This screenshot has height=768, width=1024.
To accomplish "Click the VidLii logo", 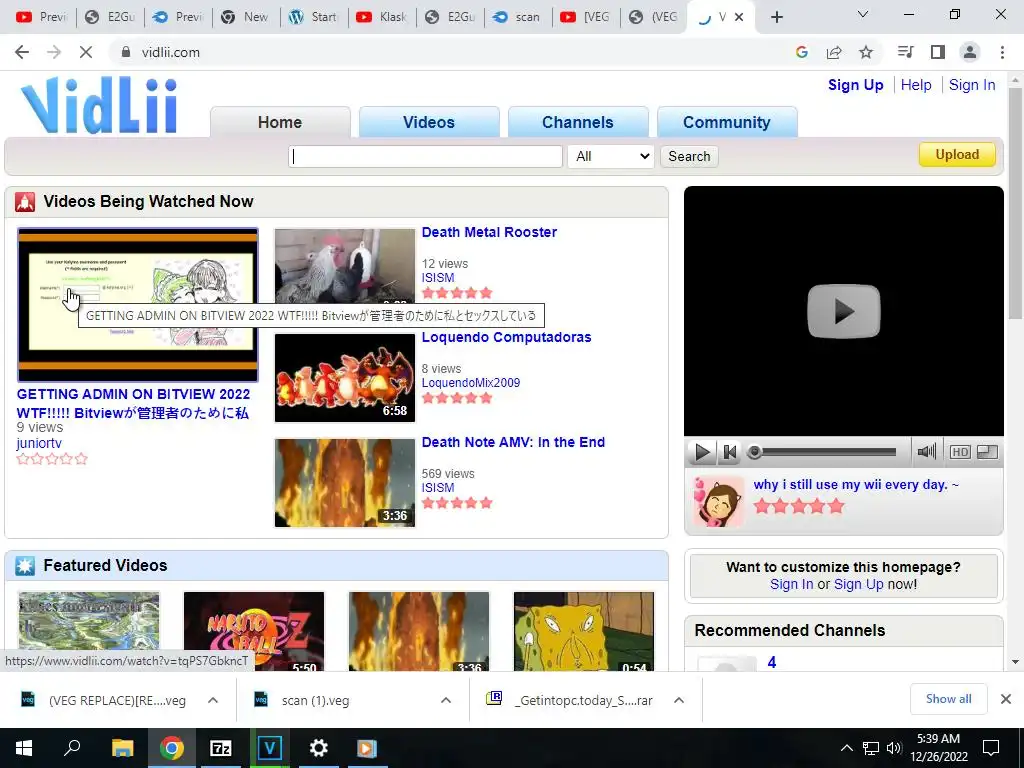I will pos(99,106).
